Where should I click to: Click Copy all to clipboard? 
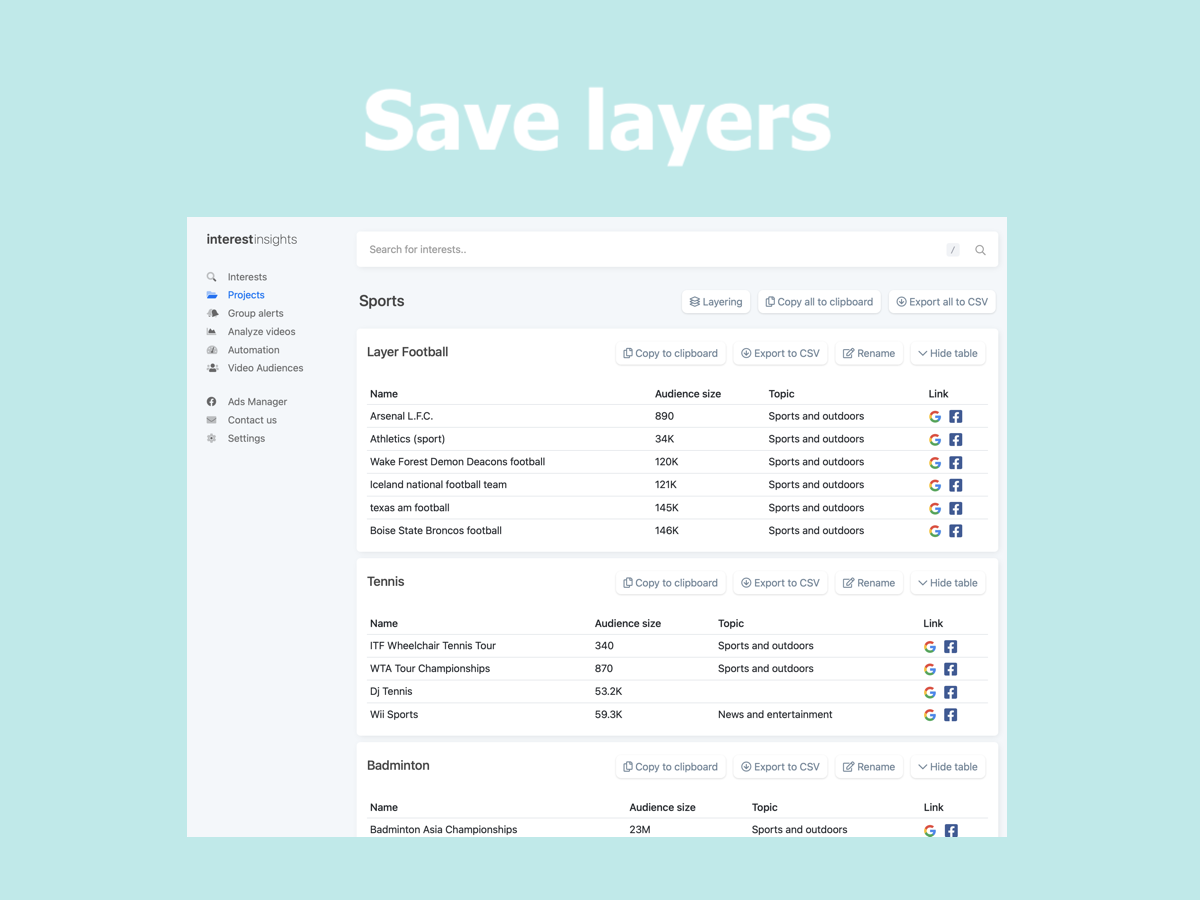click(x=819, y=302)
